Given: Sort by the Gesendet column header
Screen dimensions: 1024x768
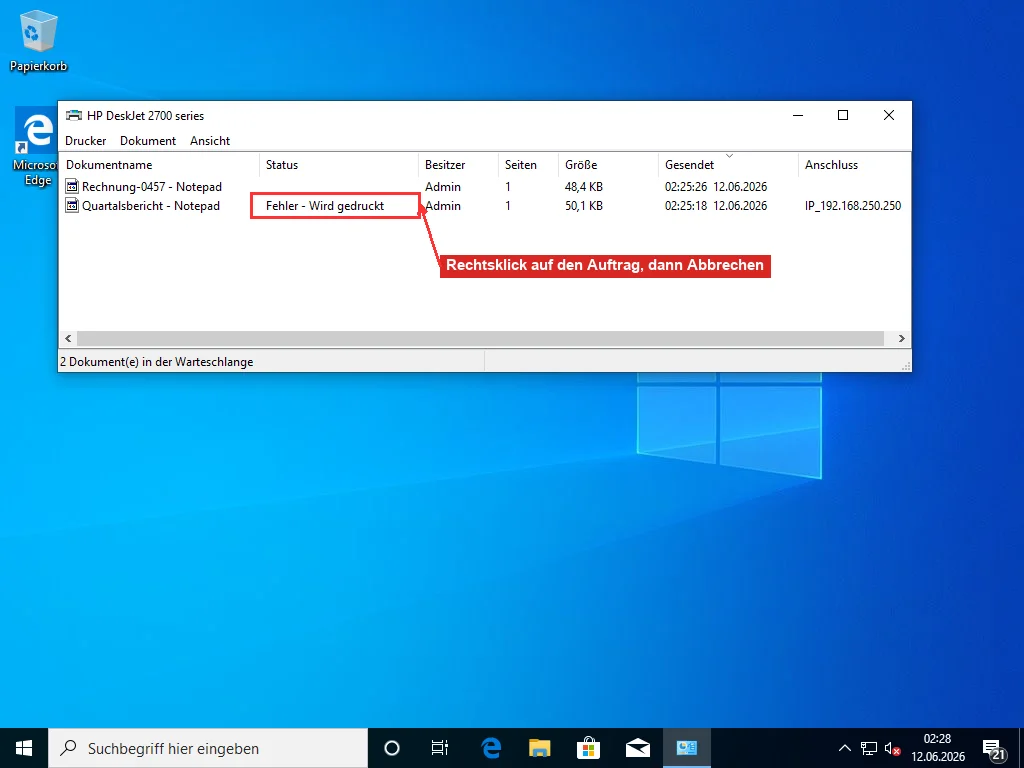Looking at the screenshot, I should pyautogui.click(x=728, y=165).
